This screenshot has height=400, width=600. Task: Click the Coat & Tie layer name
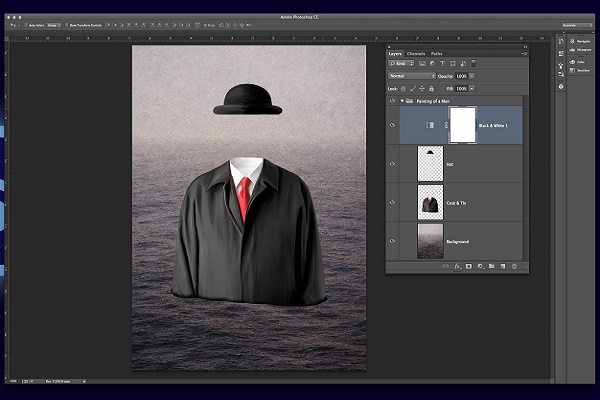(456, 203)
